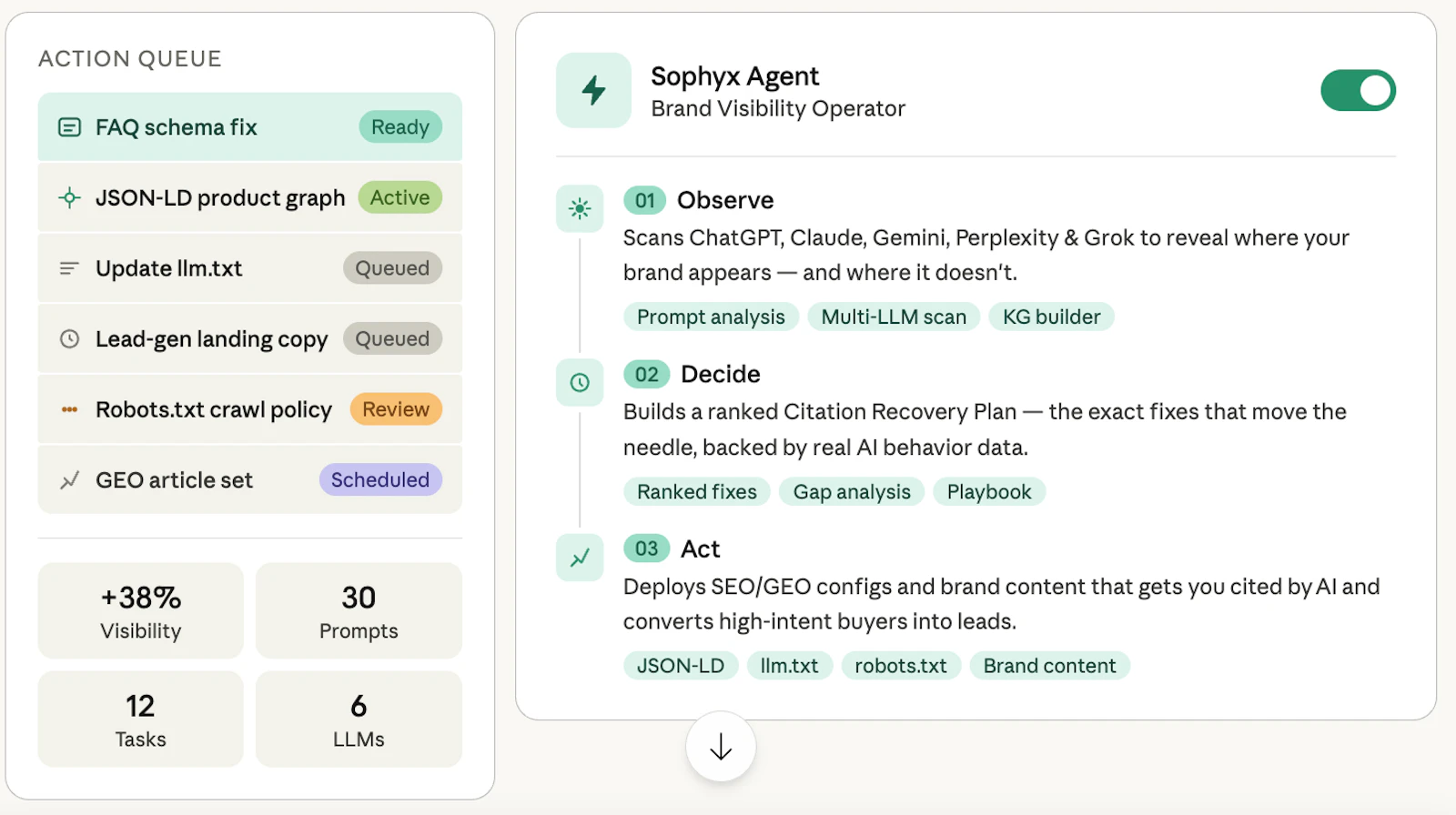Click the Decide step heading
Viewport: 1456px width, 815px height.
(x=721, y=375)
